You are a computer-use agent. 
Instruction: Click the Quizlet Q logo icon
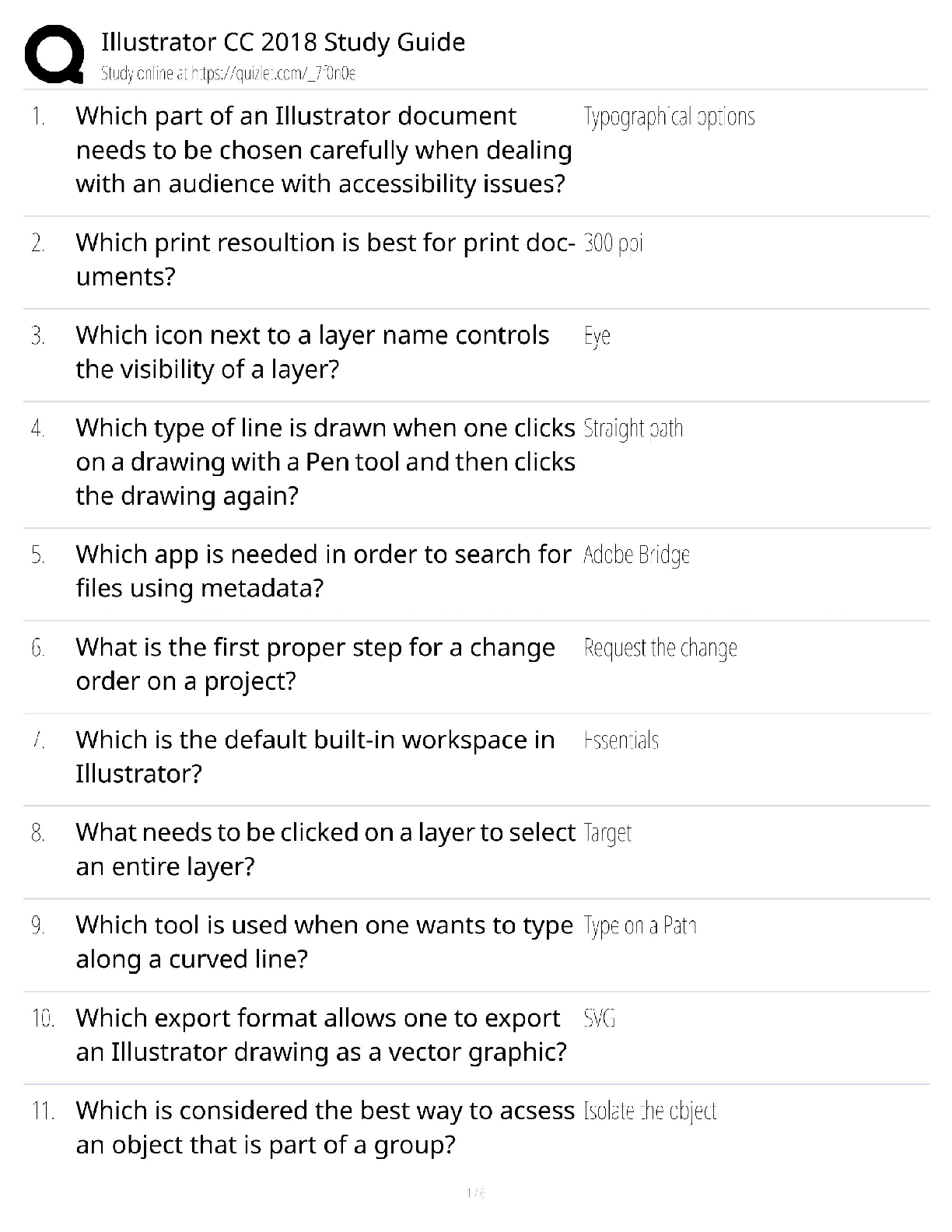click(54, 54)
